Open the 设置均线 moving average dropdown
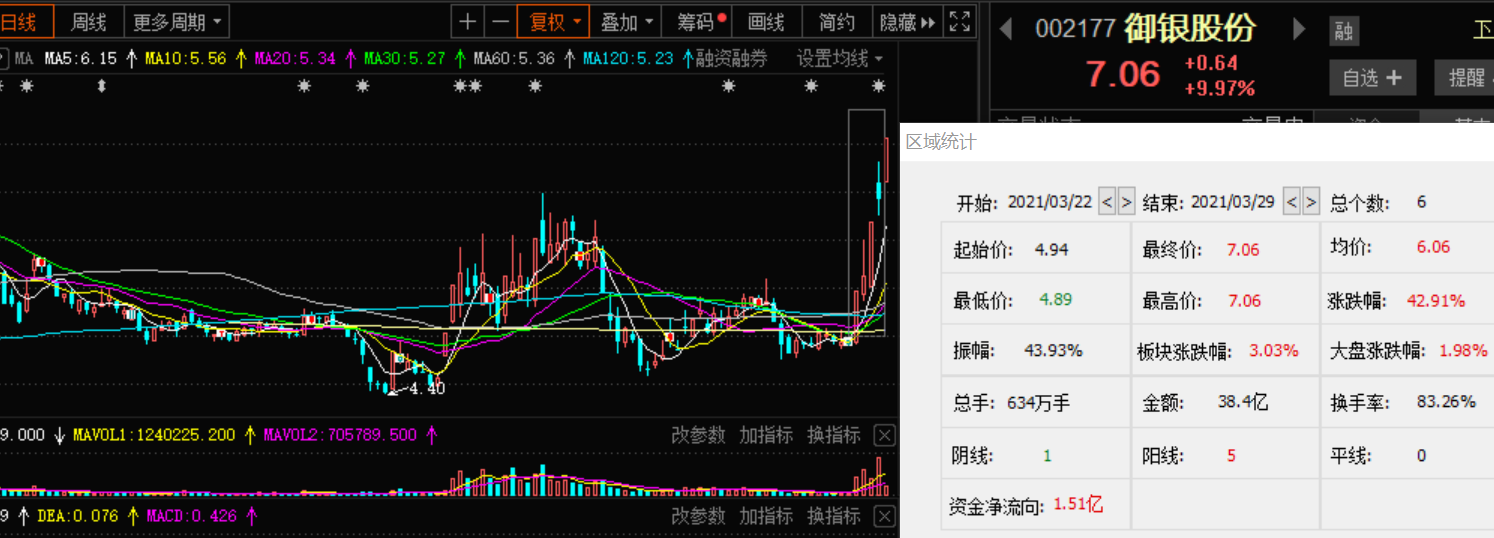The width and height of the screenshot is (1494, 538). (x=840, y=59)
